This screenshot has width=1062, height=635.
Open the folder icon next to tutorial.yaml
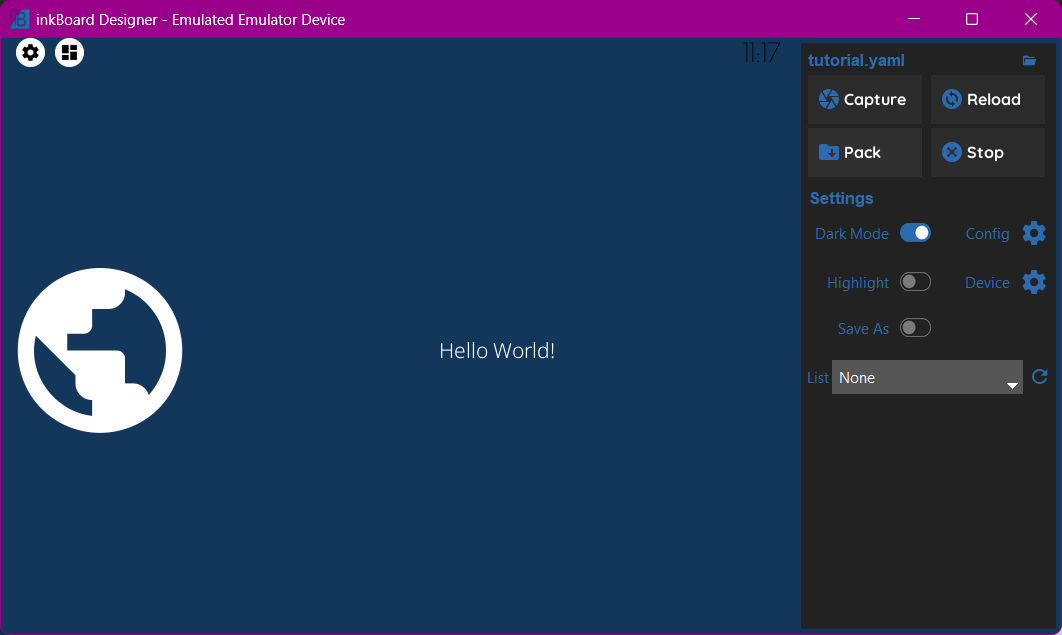[x=1029, y=61]
